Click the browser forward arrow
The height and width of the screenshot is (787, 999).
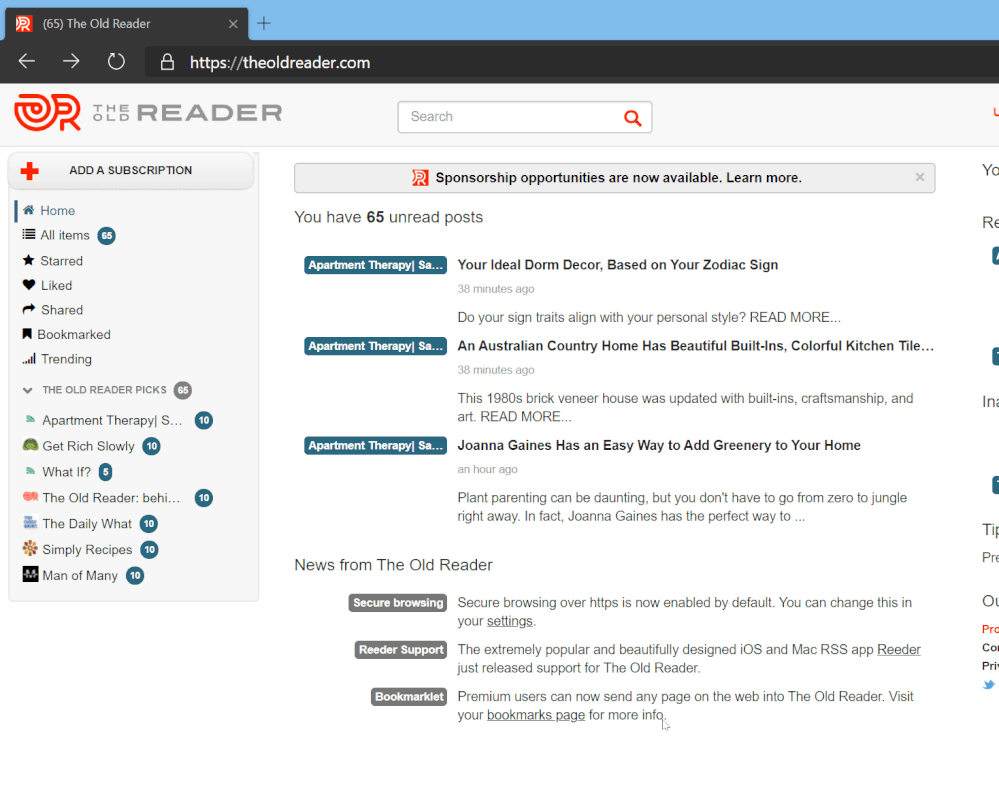point(71,61)
